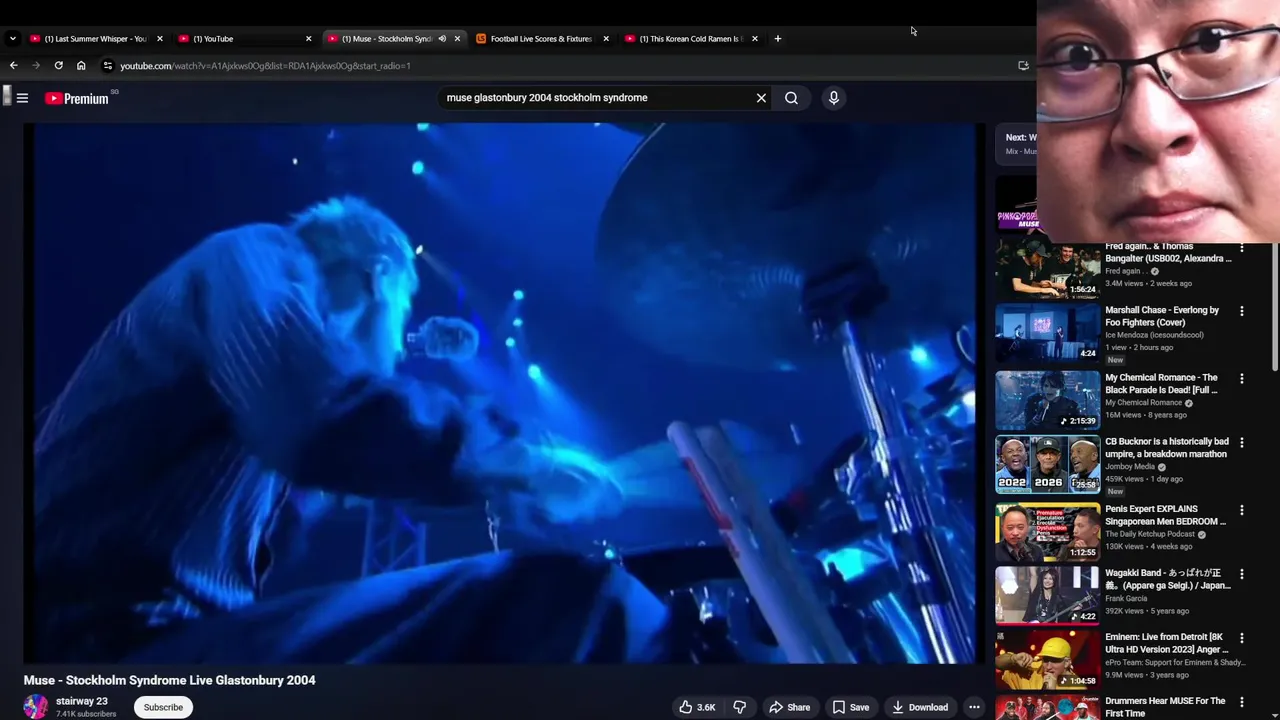The height and width of the screenshot is (720, 1280).
Task: Switch to Football Live Scores tab
Action: pos(542,39)
